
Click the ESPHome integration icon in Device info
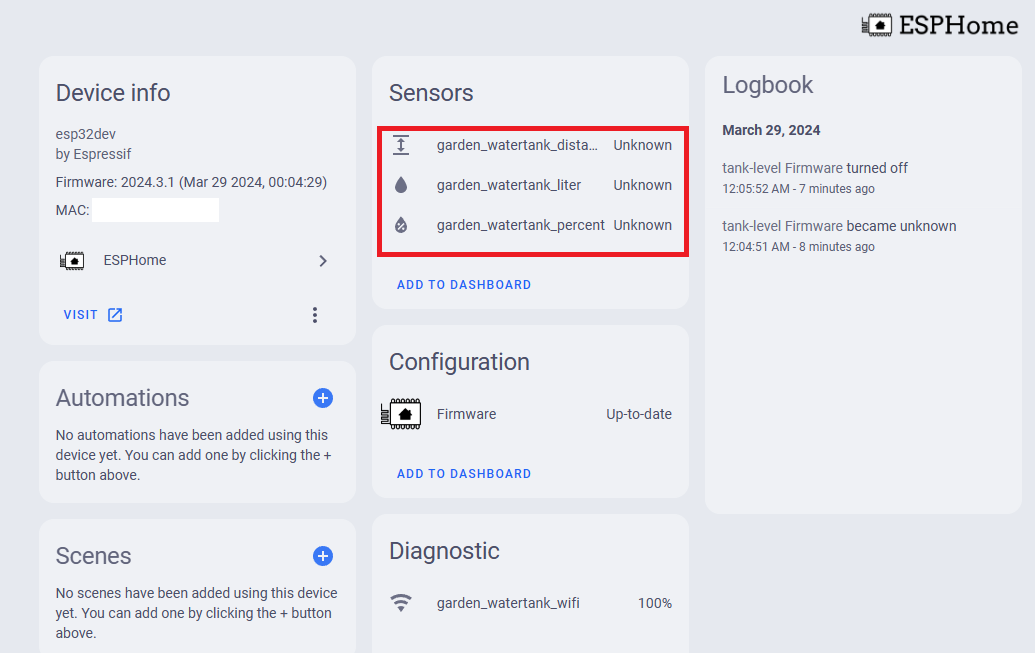click(74, 259)
